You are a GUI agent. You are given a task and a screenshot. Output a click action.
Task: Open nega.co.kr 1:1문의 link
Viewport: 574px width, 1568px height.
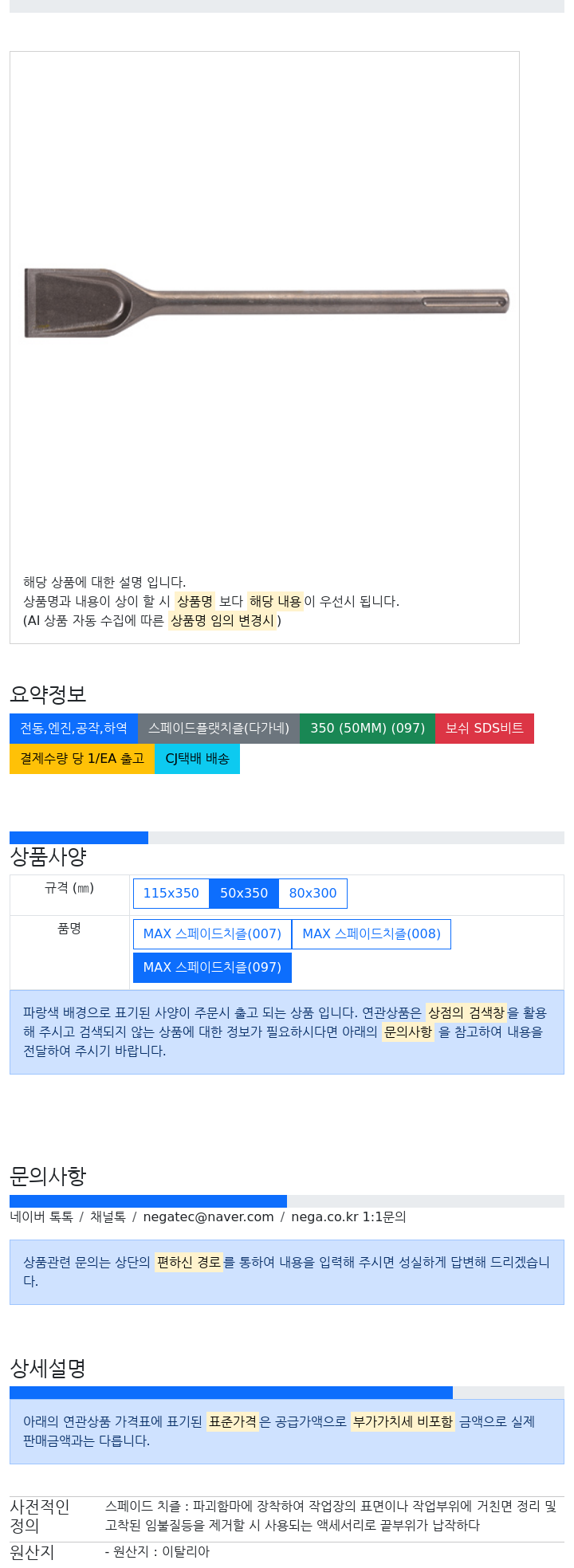tap(348, 1216)
